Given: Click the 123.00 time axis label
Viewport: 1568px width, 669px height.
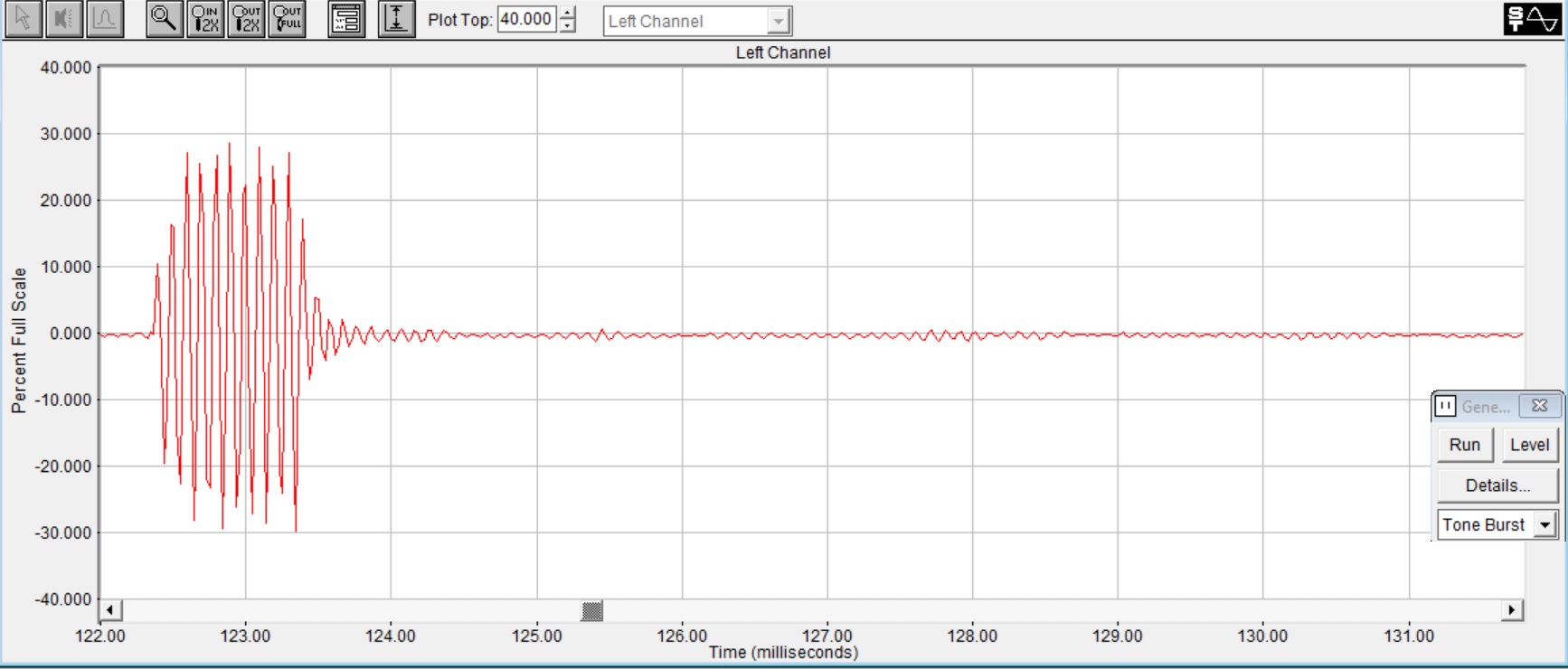Looking at the screenshot, I should [245, 636].
